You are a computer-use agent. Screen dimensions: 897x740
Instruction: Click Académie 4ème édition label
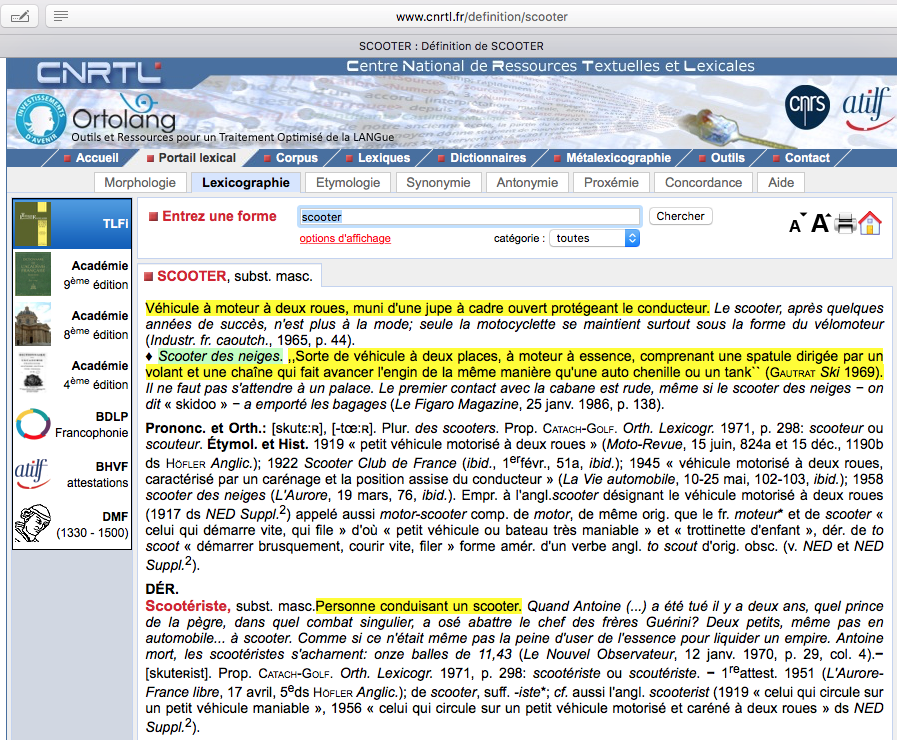[x=96, y=375]
